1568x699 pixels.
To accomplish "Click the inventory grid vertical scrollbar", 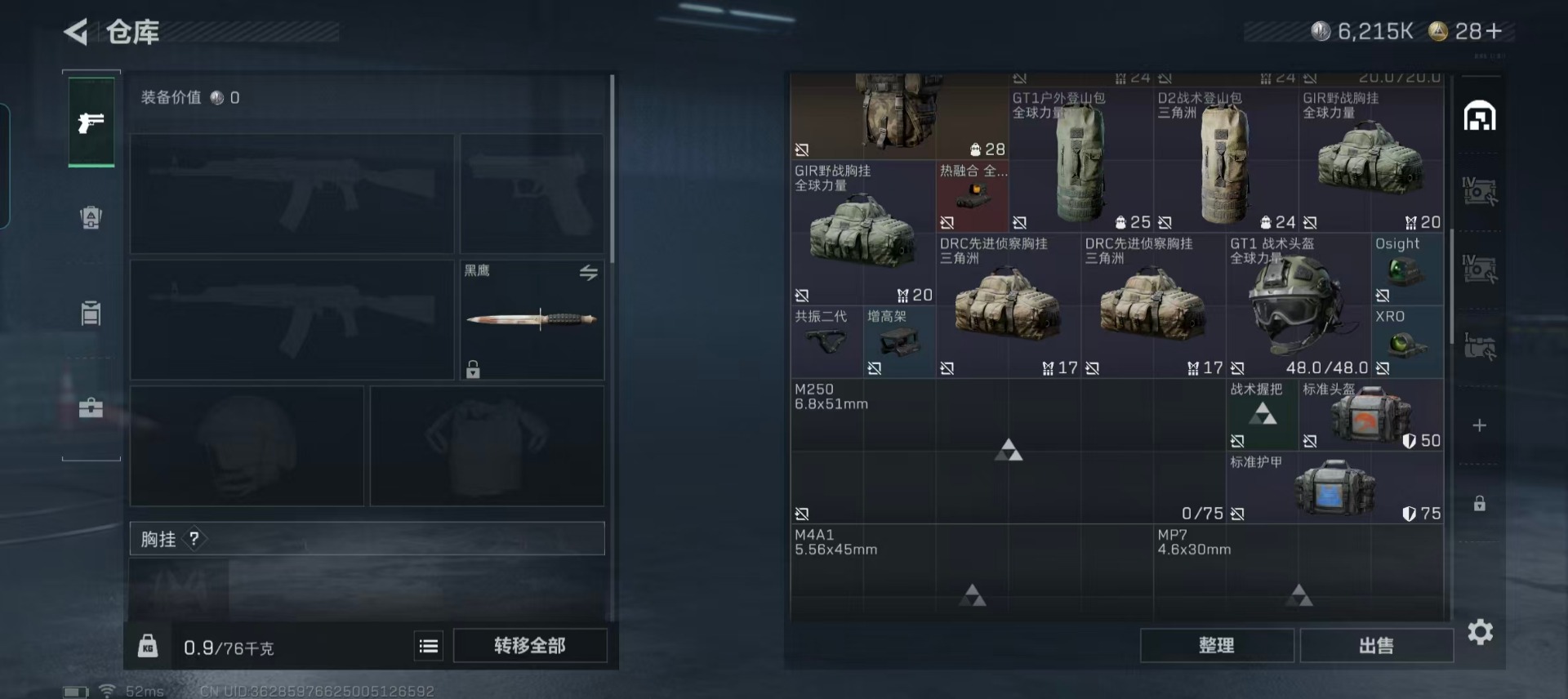I will point(1451,286).
